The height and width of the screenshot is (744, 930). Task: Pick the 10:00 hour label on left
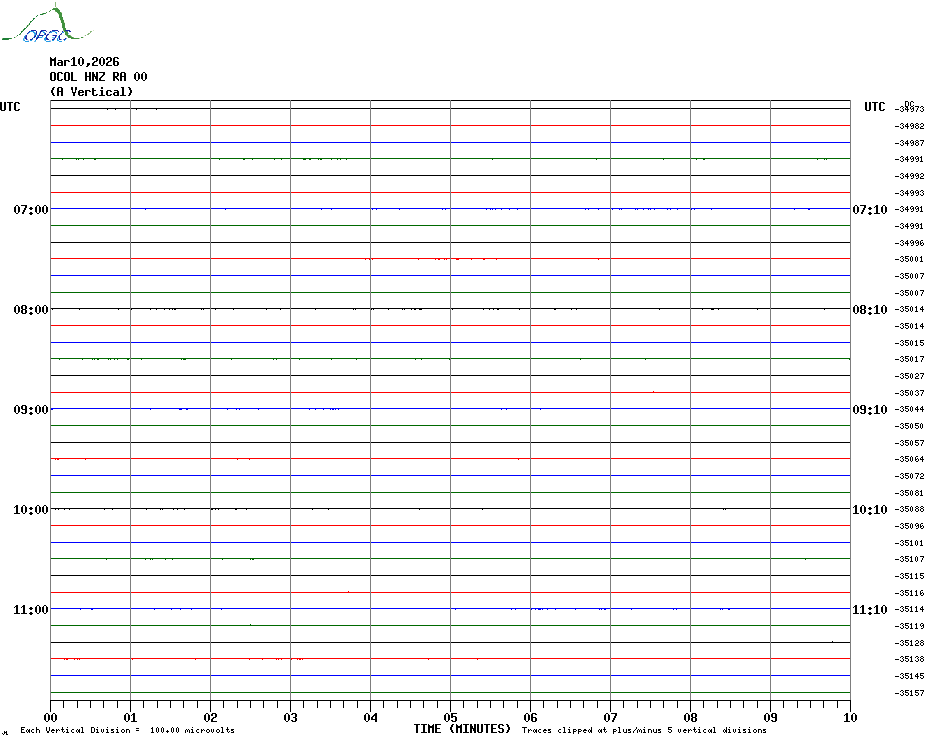31,510
